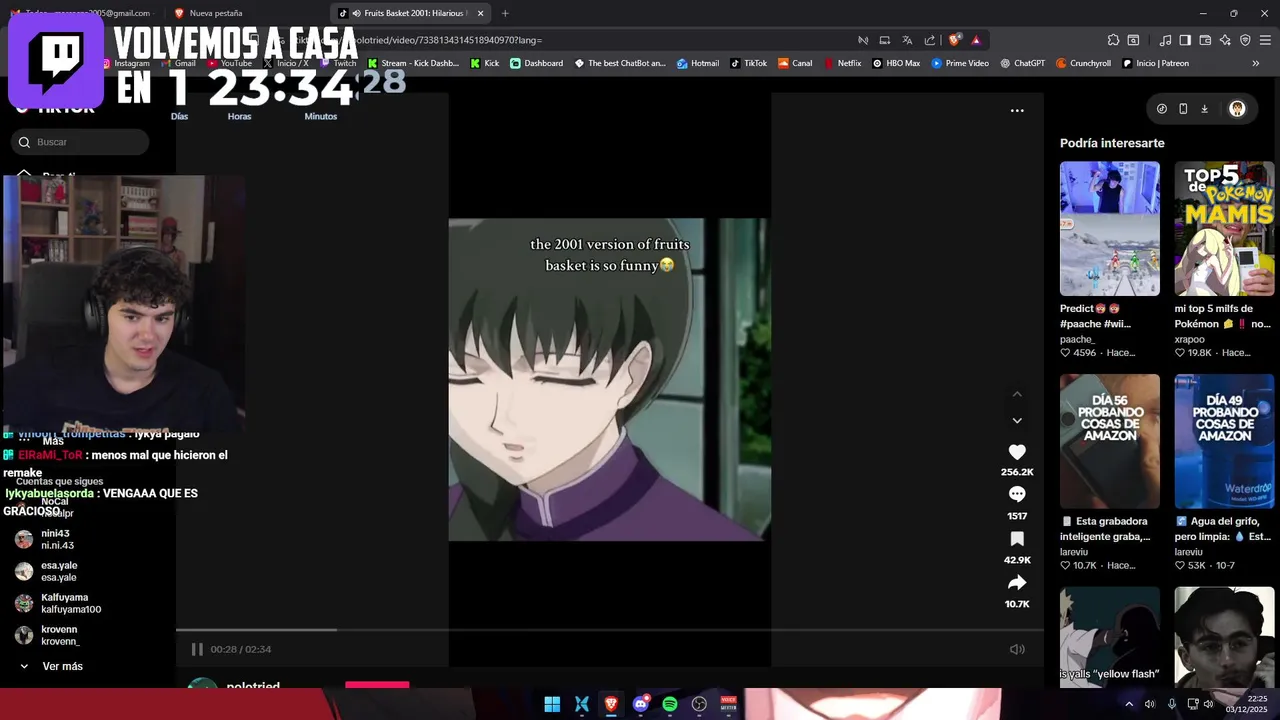This screenshot has width=1280, height=720.
Task: Open Voicemeeter from the taskbar
Action: [x=729, y=704]
